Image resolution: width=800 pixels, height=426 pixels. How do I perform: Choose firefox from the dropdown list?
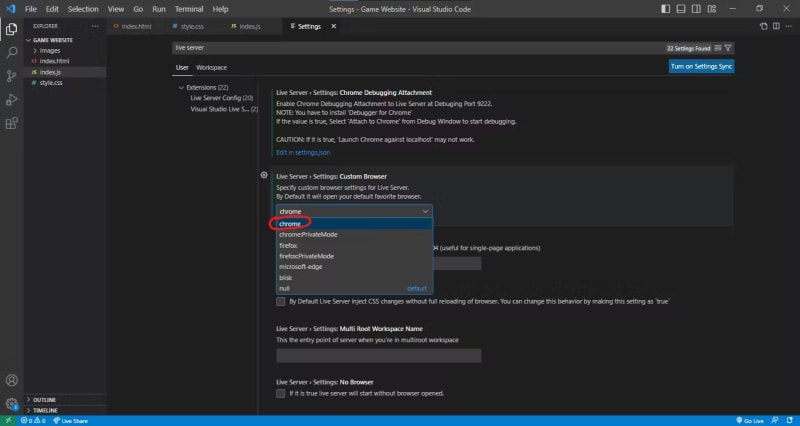click(355, 245)
